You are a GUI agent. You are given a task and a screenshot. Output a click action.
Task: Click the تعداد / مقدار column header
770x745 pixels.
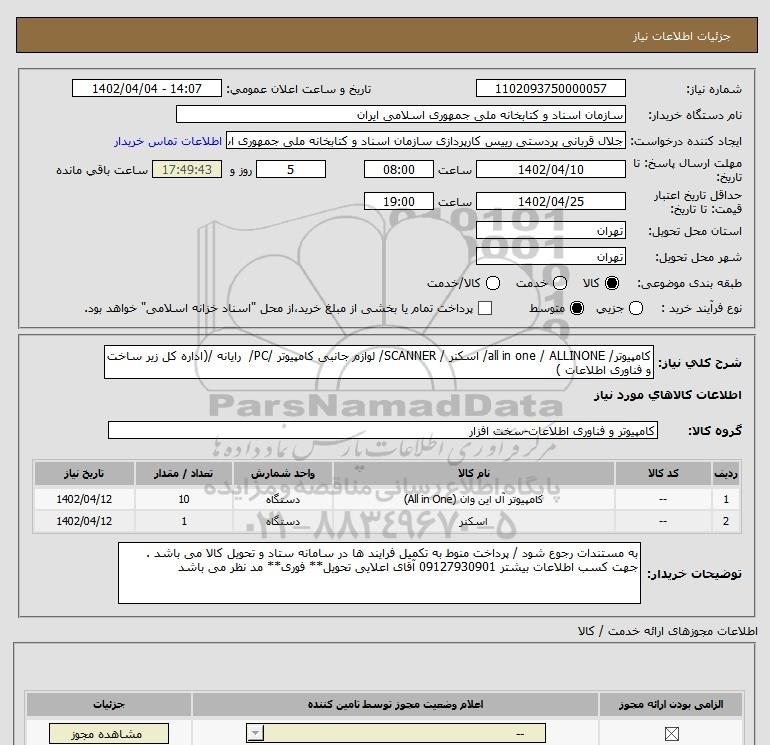(184, 473)
